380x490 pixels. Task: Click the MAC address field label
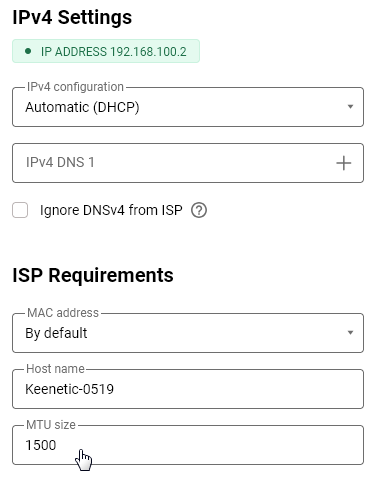tap(63, 313)
